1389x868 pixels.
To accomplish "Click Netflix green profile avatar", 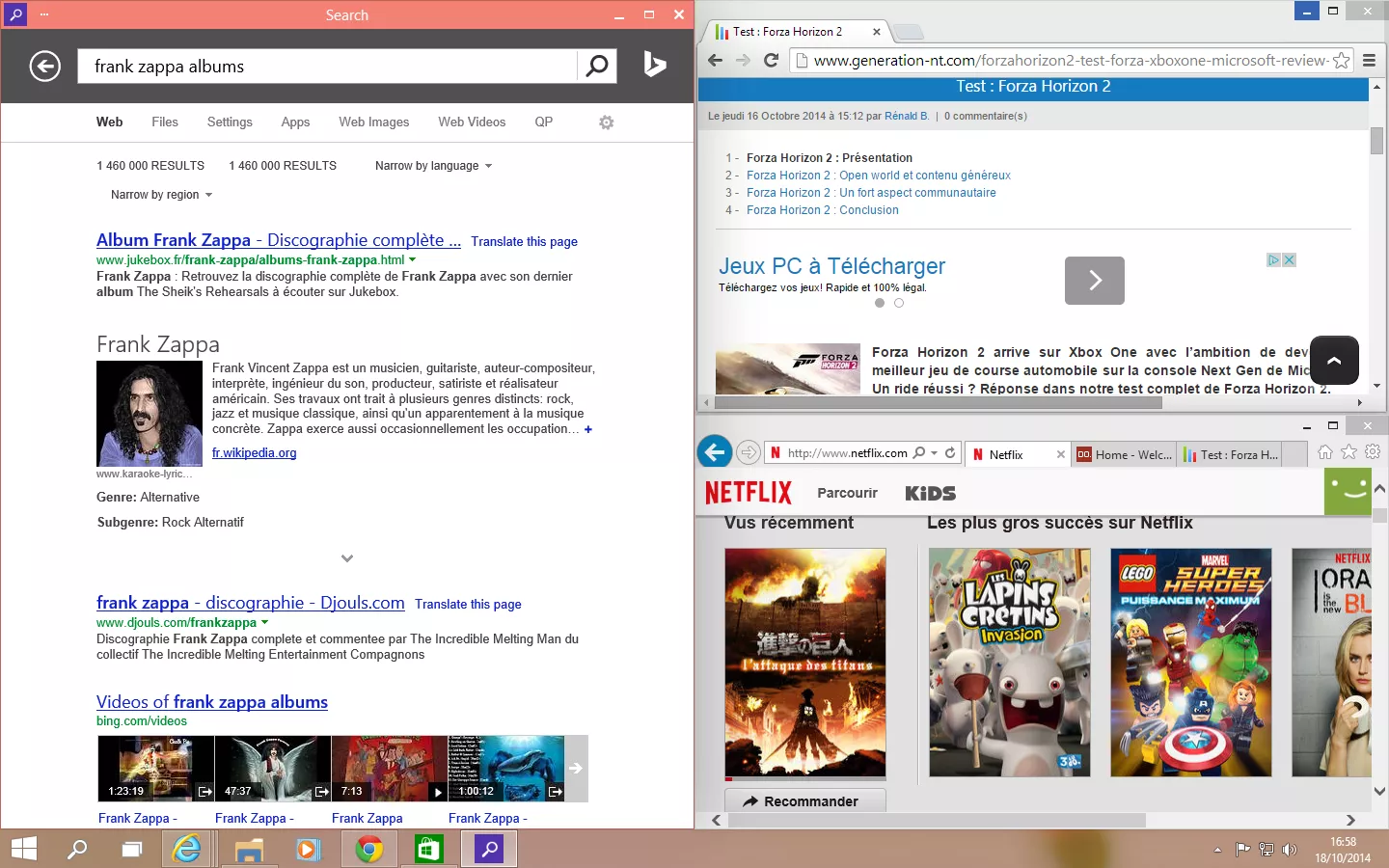I will click(1348, 492).
